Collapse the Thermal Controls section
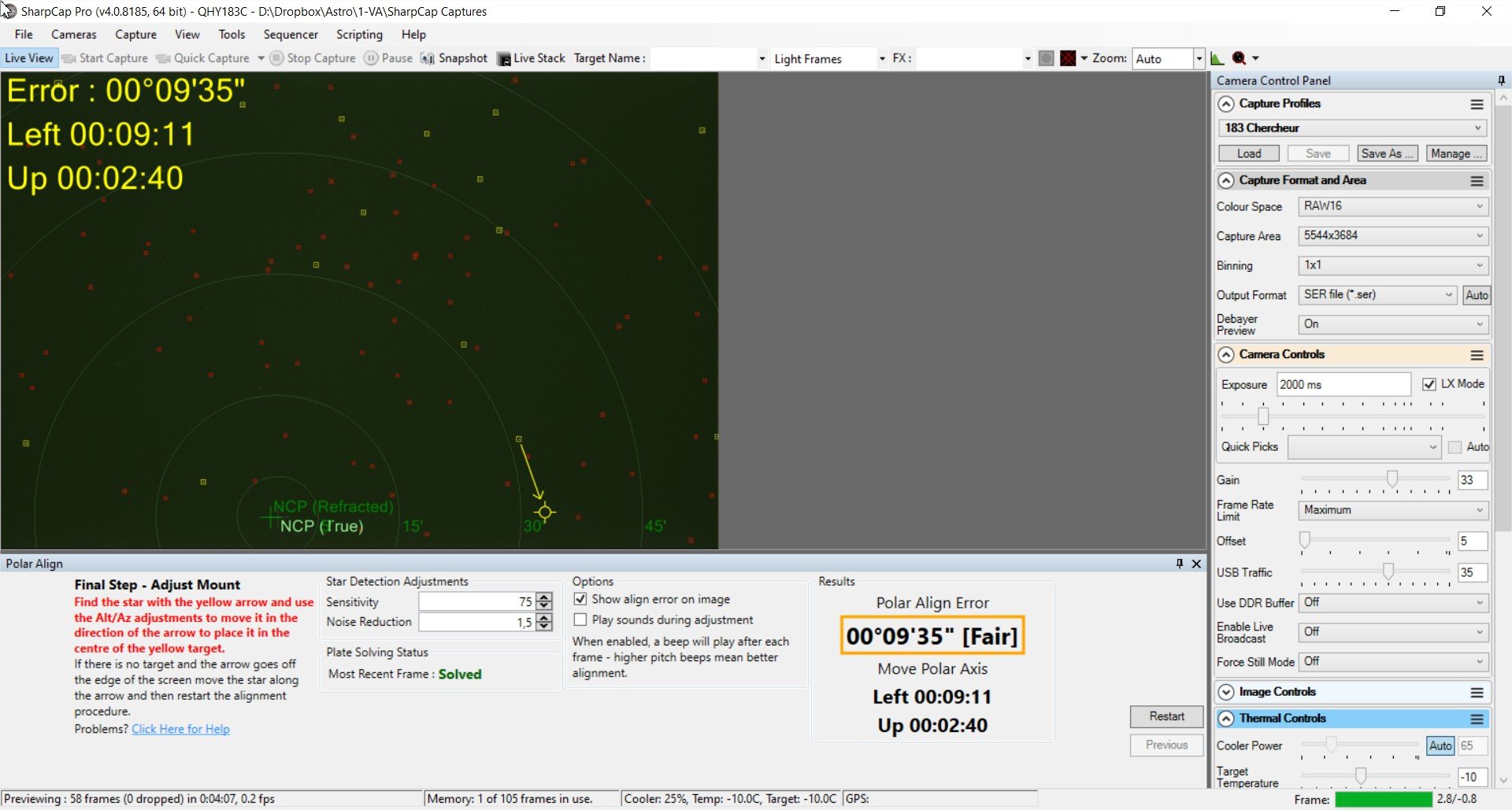This screenshot has width=1512, height=810. point(1225,719)
